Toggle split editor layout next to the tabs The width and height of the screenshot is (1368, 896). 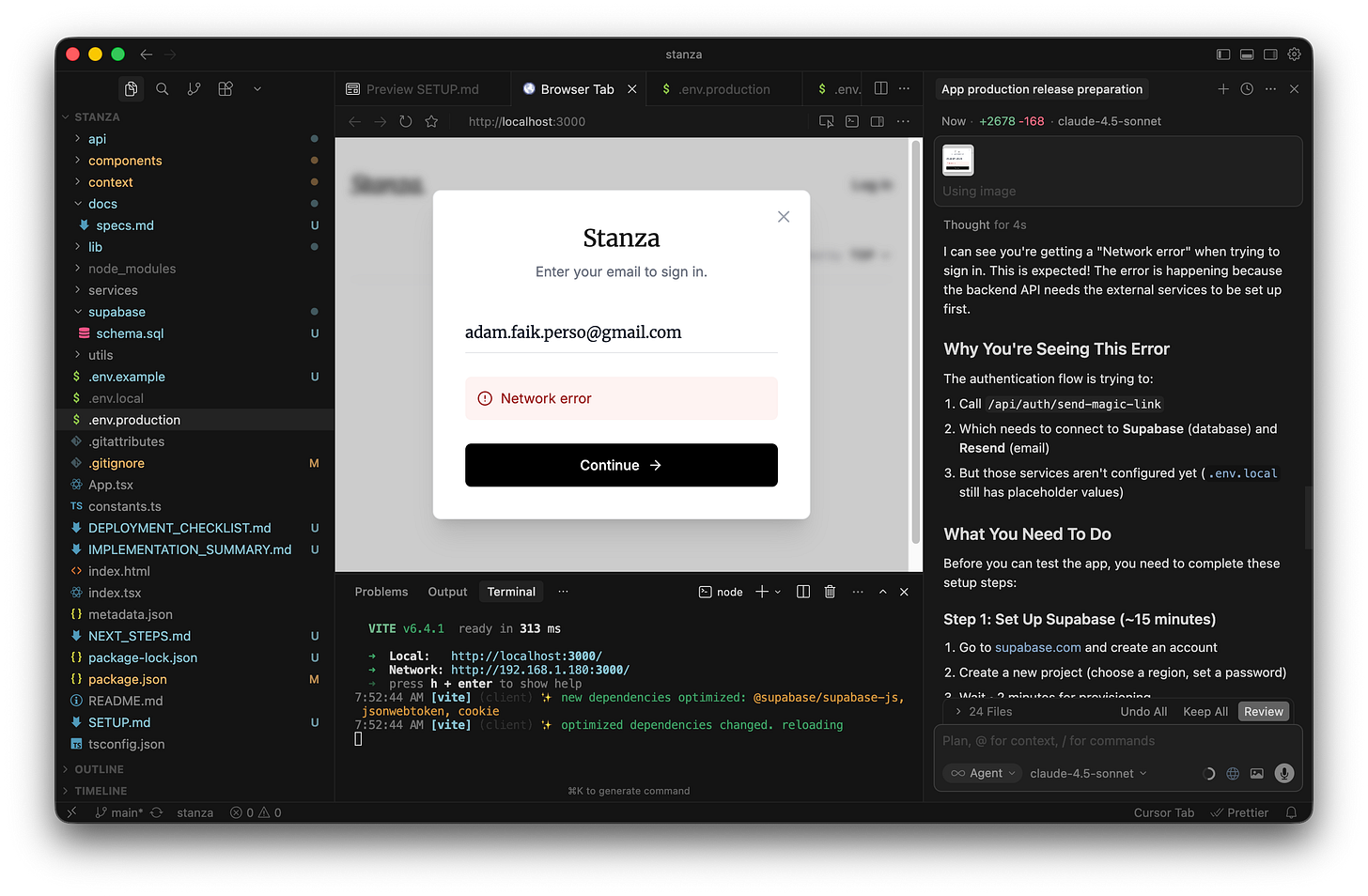(x=879, y=88)
